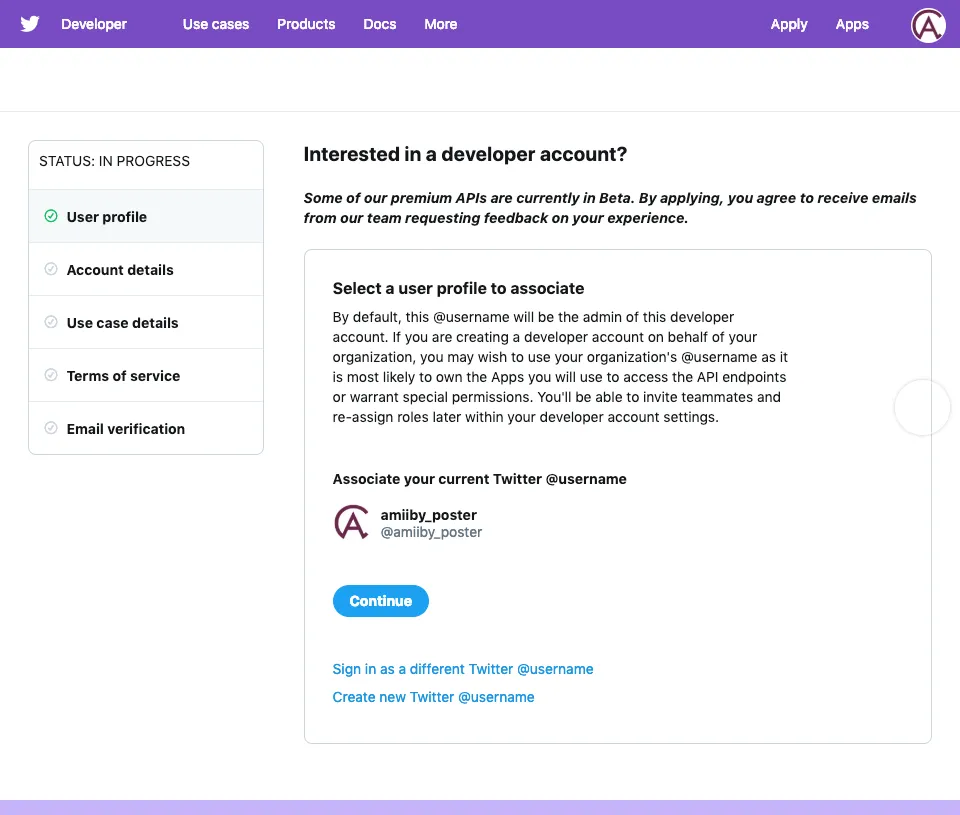
Task: Select the User profile step
Action: pos(146,216)
